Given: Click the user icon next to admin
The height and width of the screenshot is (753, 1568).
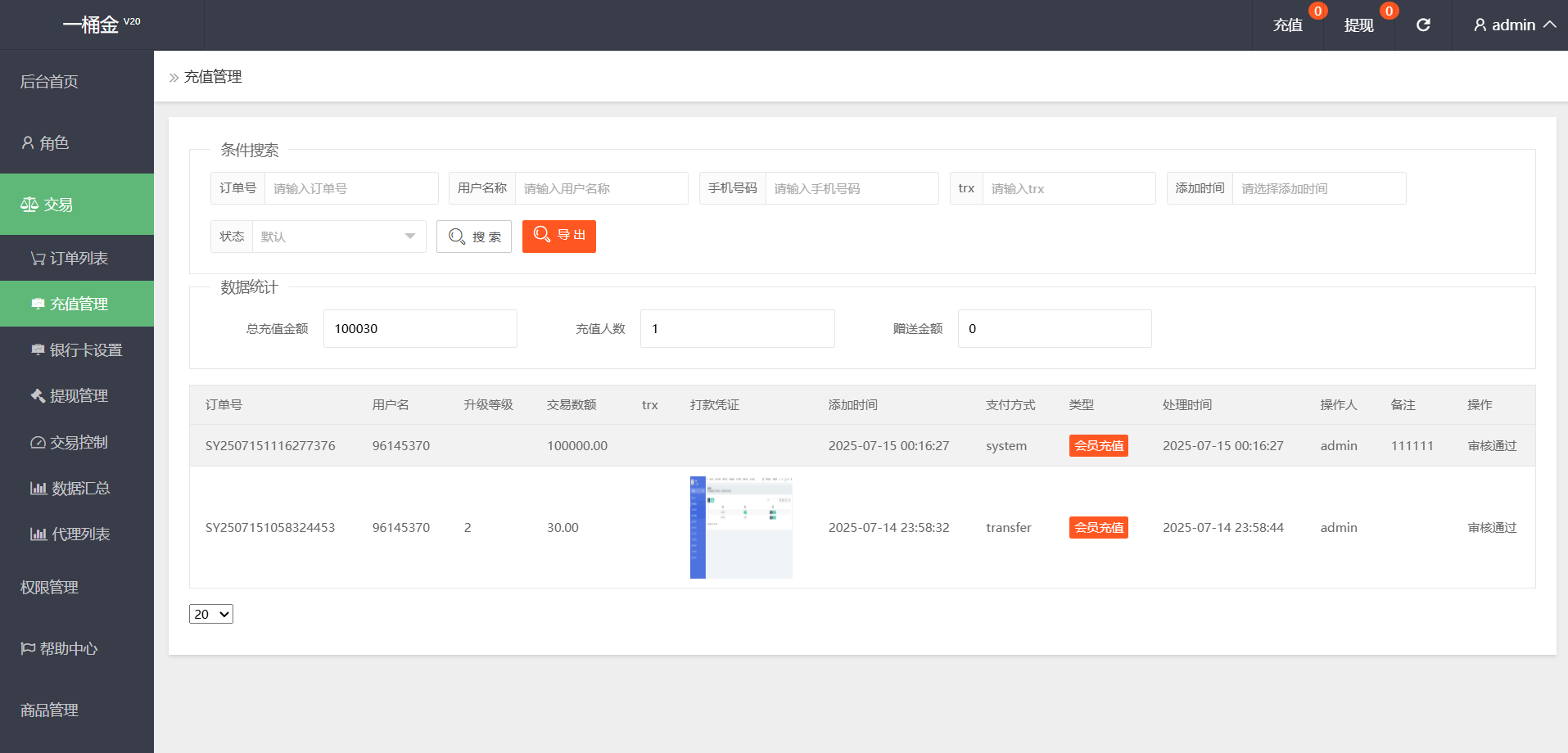Looking at the screenshot, I should click(1480, 25).
